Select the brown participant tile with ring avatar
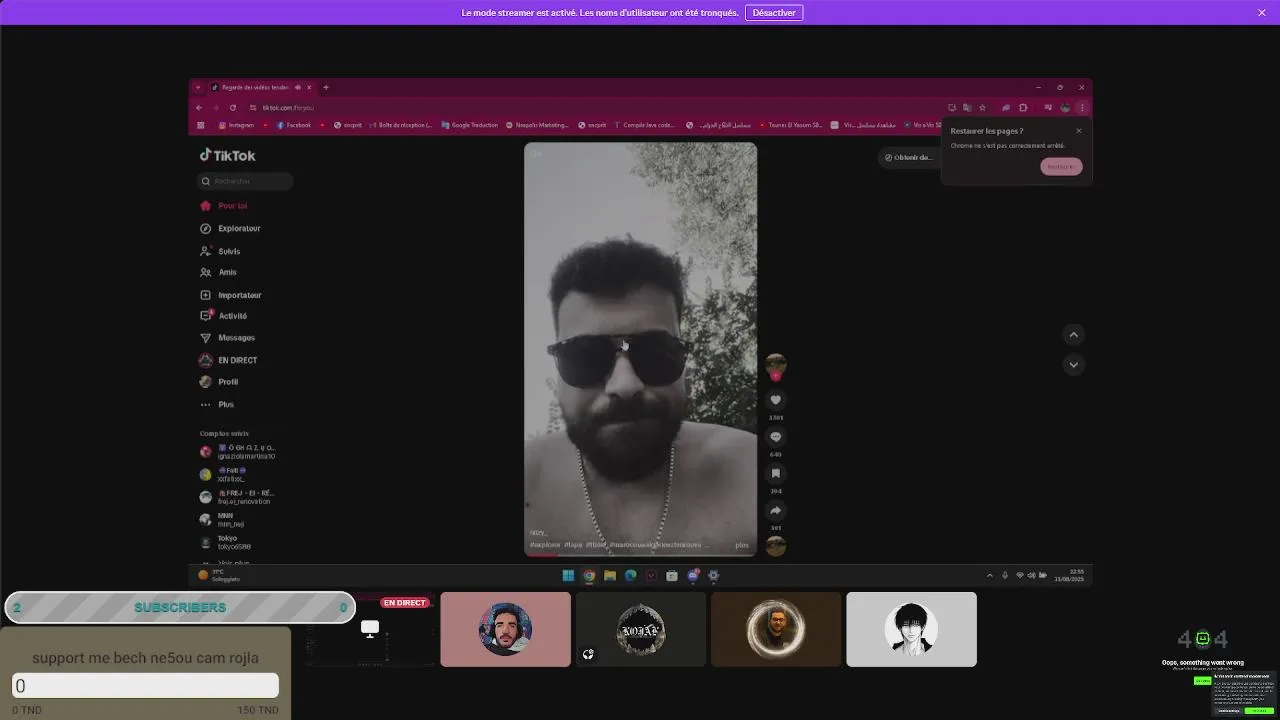1280x720 pixels. 776,629
